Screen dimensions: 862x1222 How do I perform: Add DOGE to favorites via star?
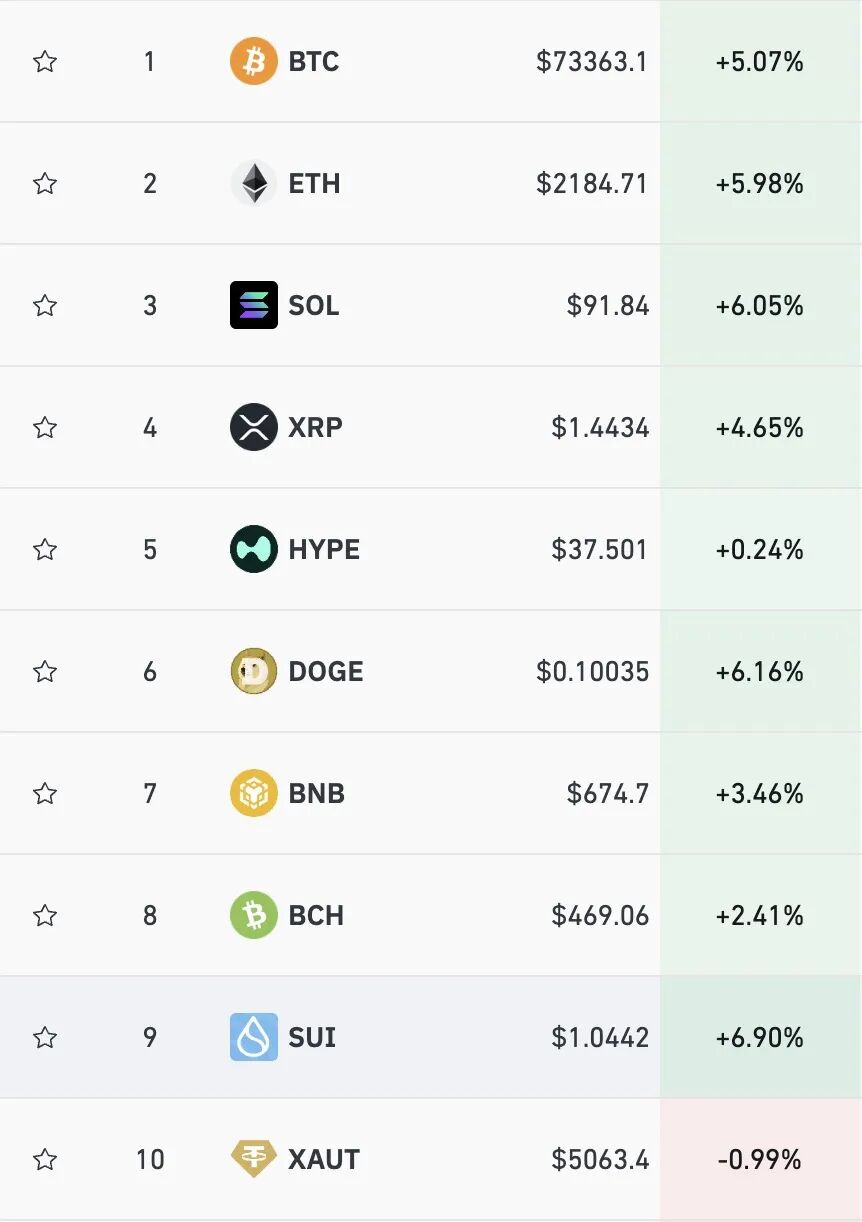coord(45,671)
